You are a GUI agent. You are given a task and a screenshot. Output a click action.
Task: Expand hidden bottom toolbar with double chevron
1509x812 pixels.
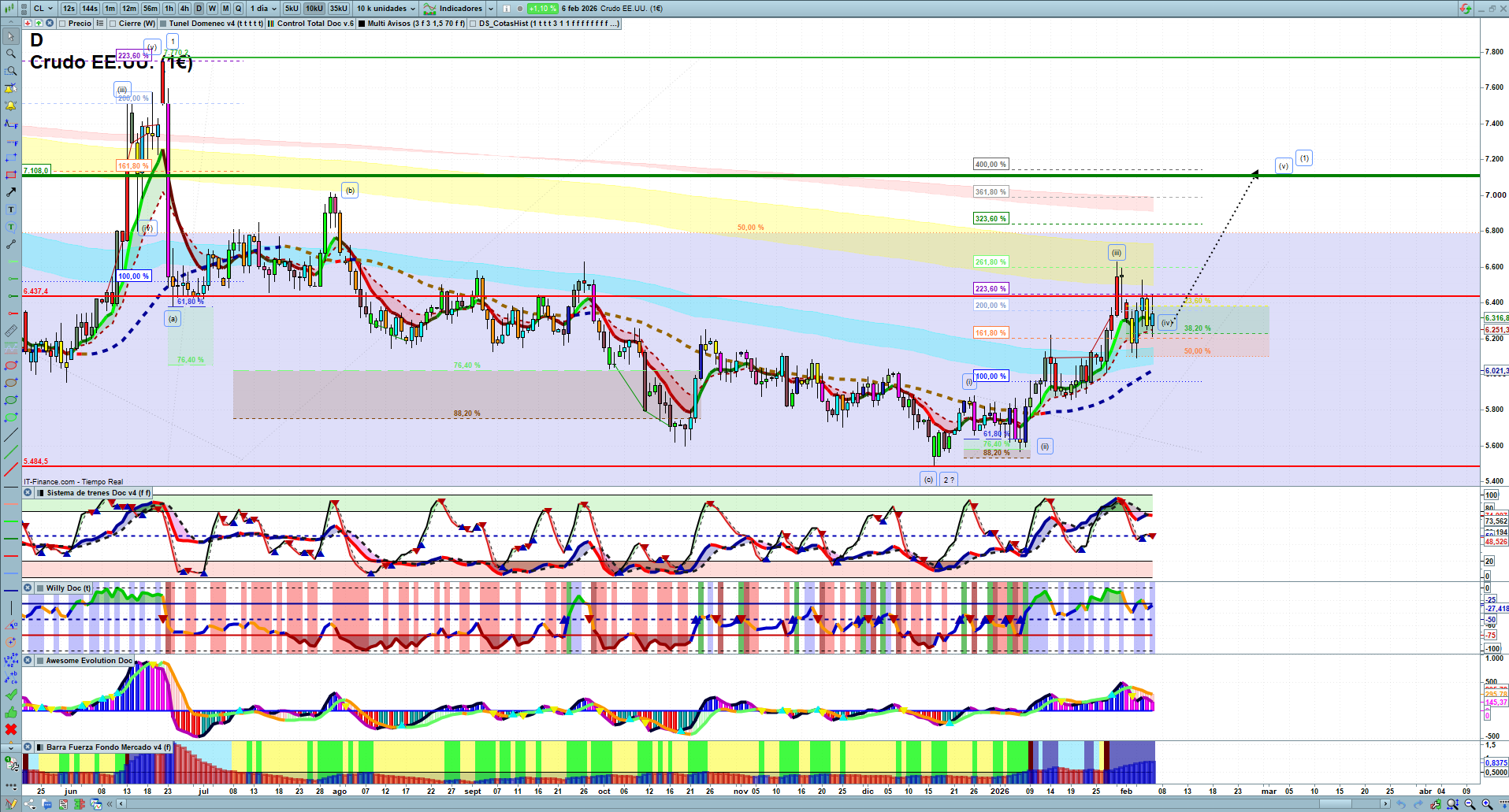(110, 804)
